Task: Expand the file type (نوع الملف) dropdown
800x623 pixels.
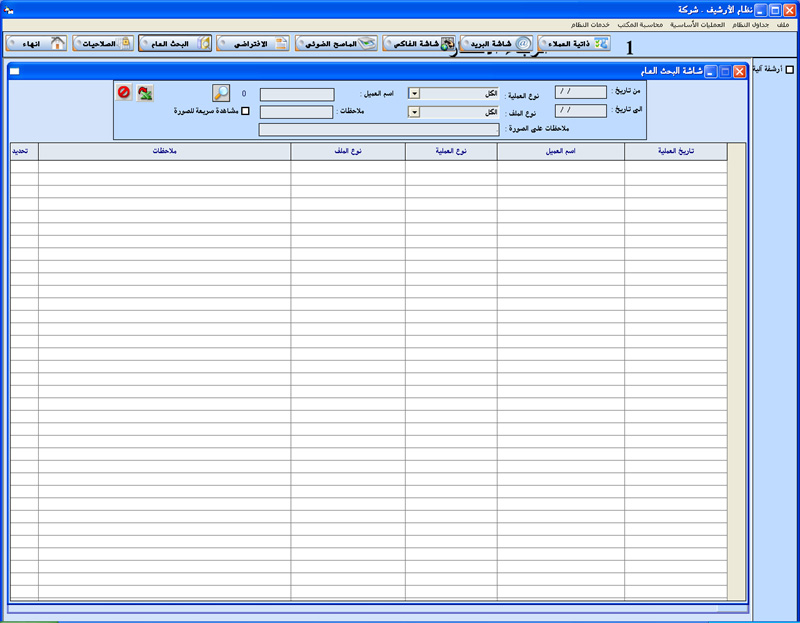Action: 414,113
